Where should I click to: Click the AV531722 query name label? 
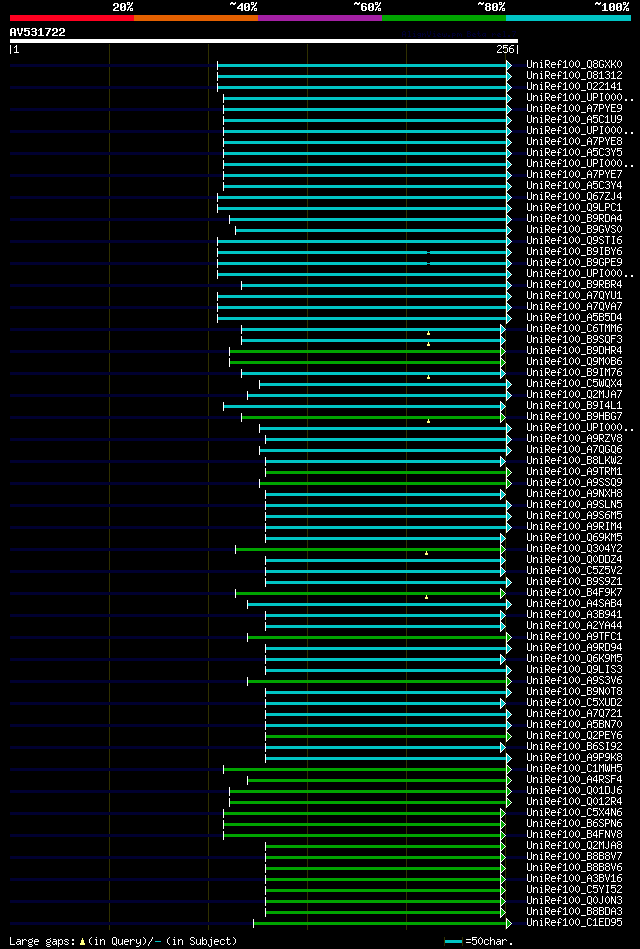pos(38,32)
